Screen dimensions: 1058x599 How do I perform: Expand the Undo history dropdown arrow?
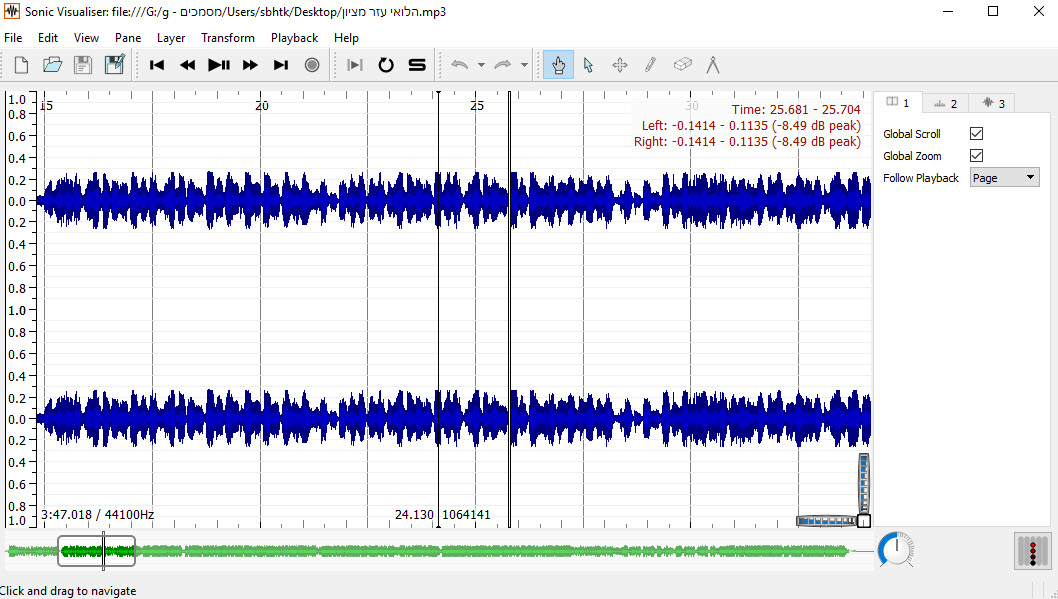click(481, 65)
